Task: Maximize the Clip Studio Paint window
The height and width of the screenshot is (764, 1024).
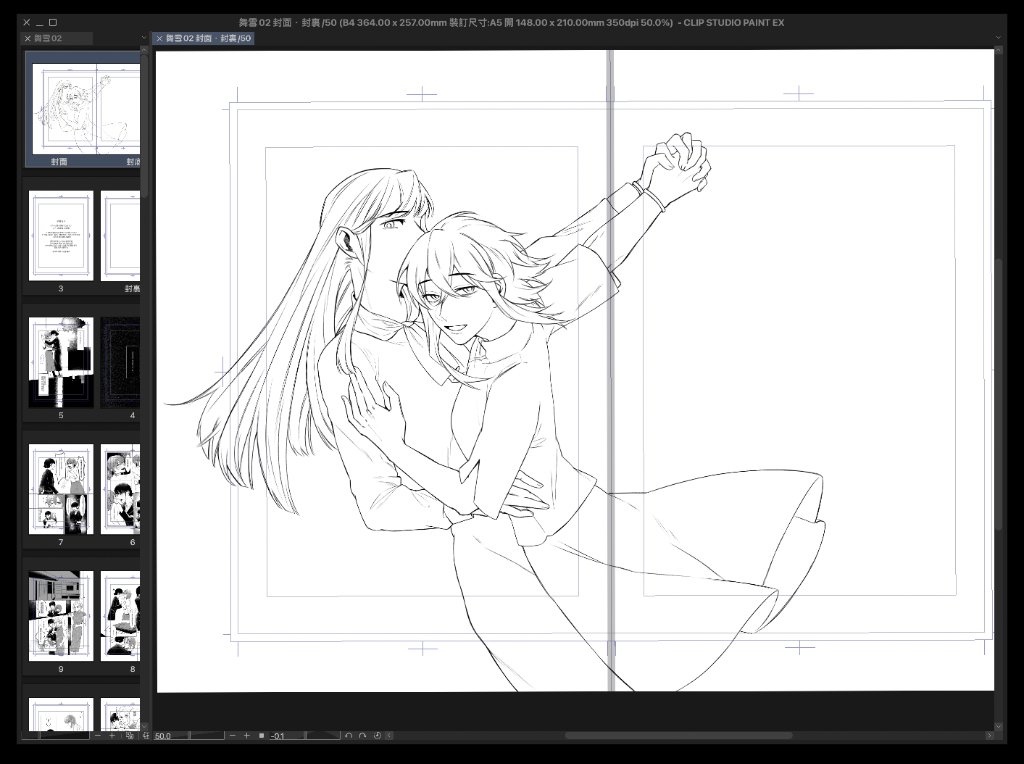Action: (x=53, y=22)
